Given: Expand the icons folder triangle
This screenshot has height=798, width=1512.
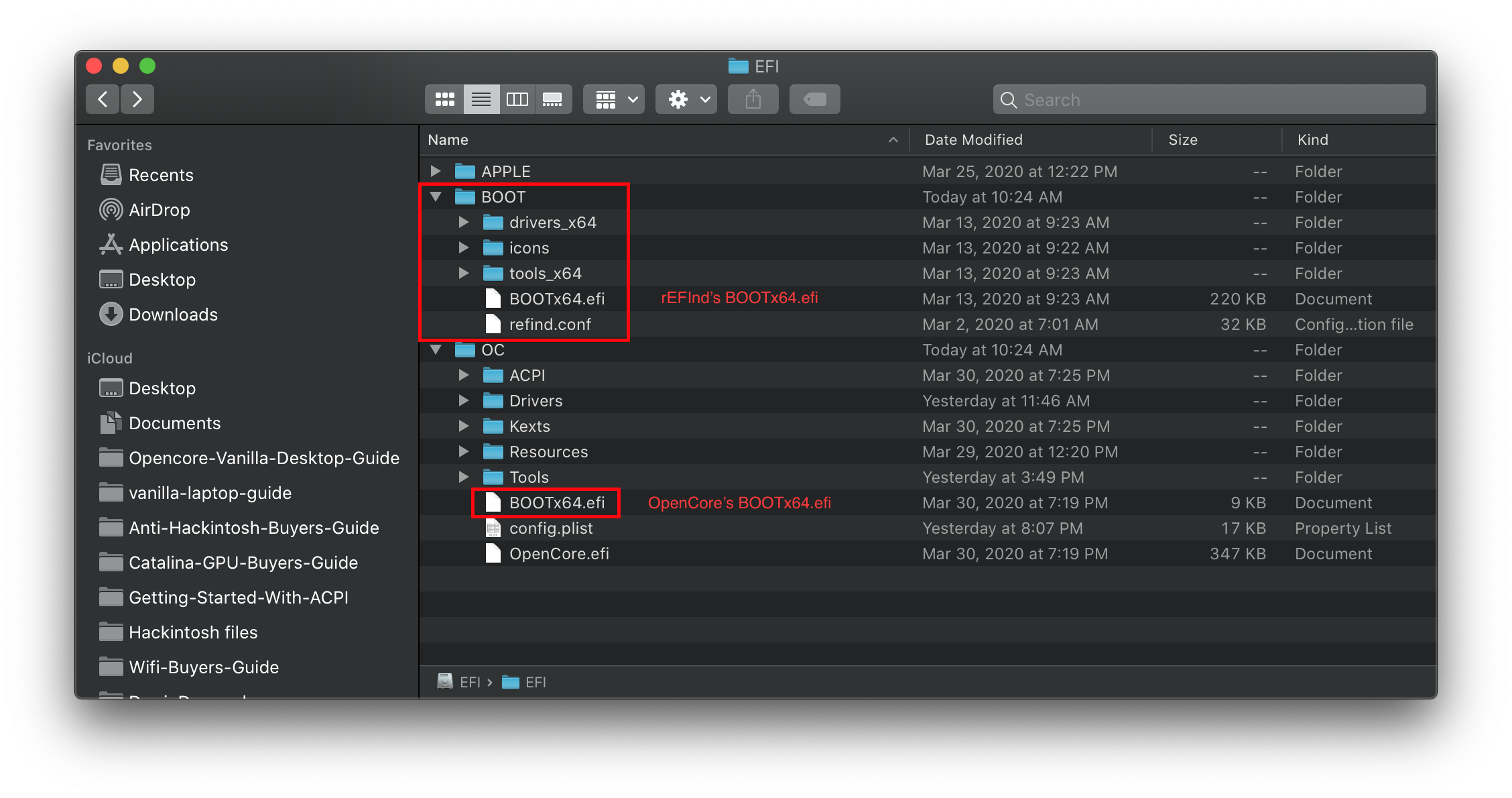Looking at the screenshot, I should pos(463,247).
